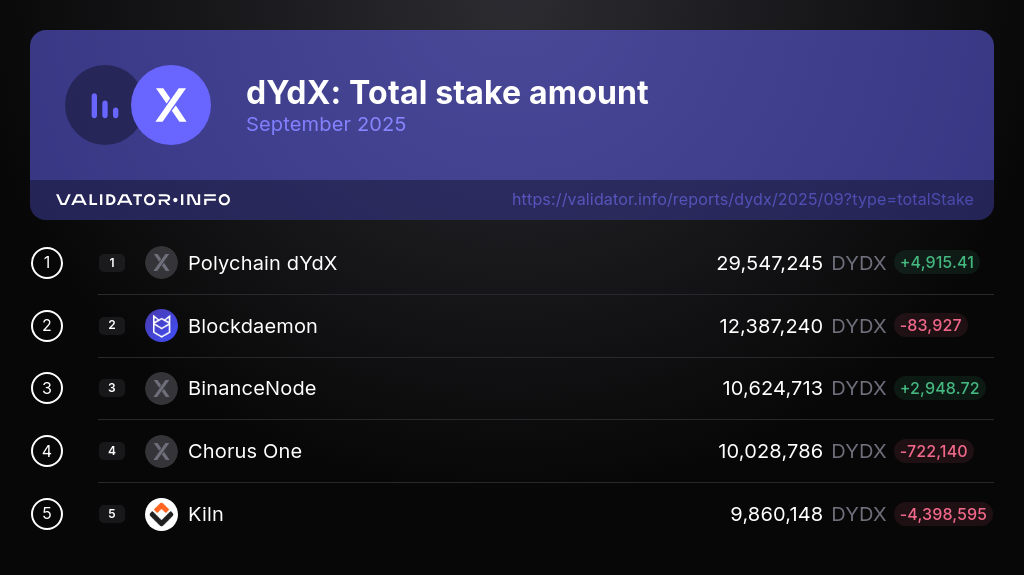Click the Validator.info bar chart logo icon
This screenshot has height=575, width=1024.
click(x=104, y=105)
